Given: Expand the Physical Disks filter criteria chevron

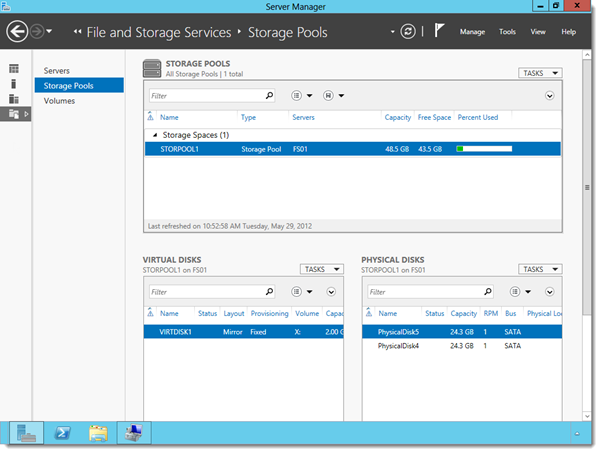Looking at the screenshot, I should pyautogui.click(x=549, y=292).
